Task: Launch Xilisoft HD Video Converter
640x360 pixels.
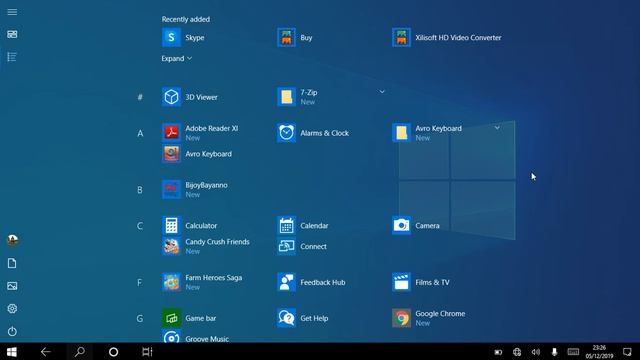Action: click(x=447, y=38)
